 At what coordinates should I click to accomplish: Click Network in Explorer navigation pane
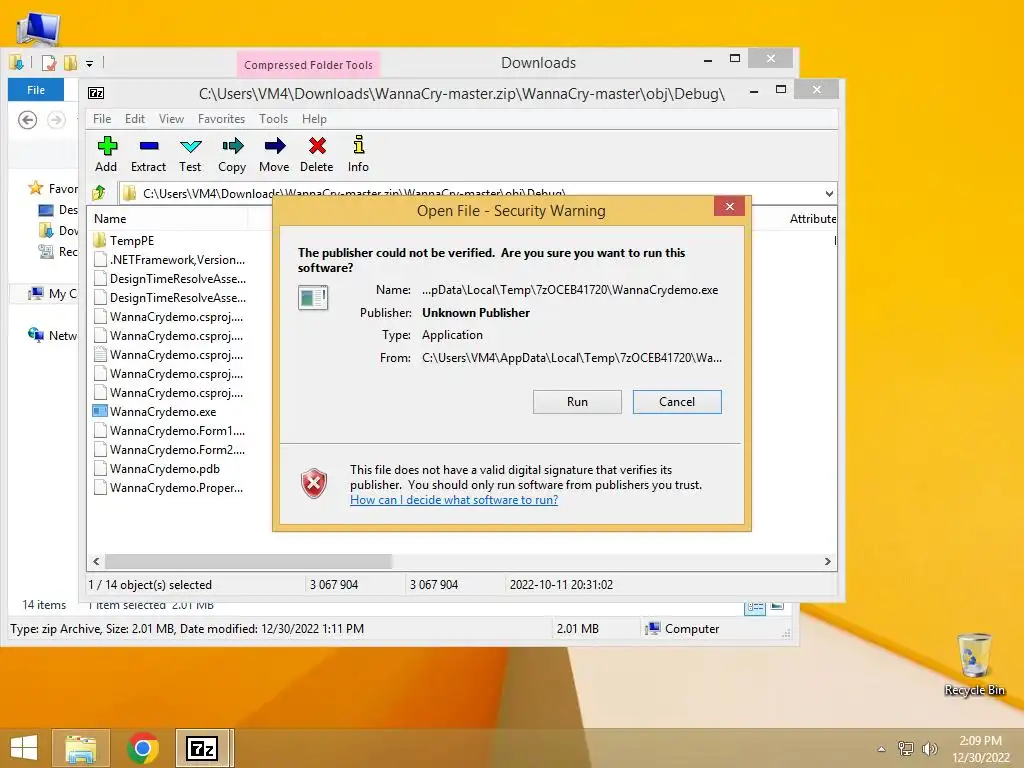[x=52, y=335]
